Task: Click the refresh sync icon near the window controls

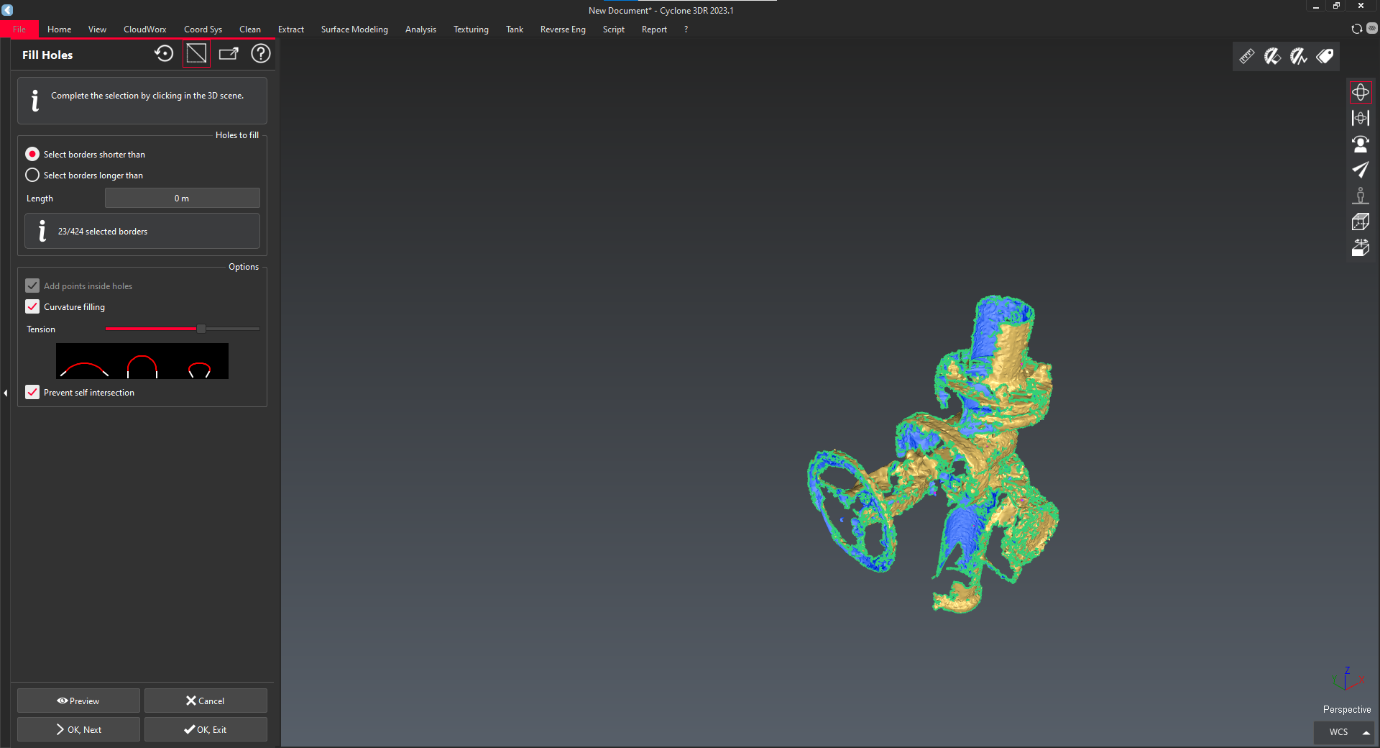Action: coord(1357,29)
